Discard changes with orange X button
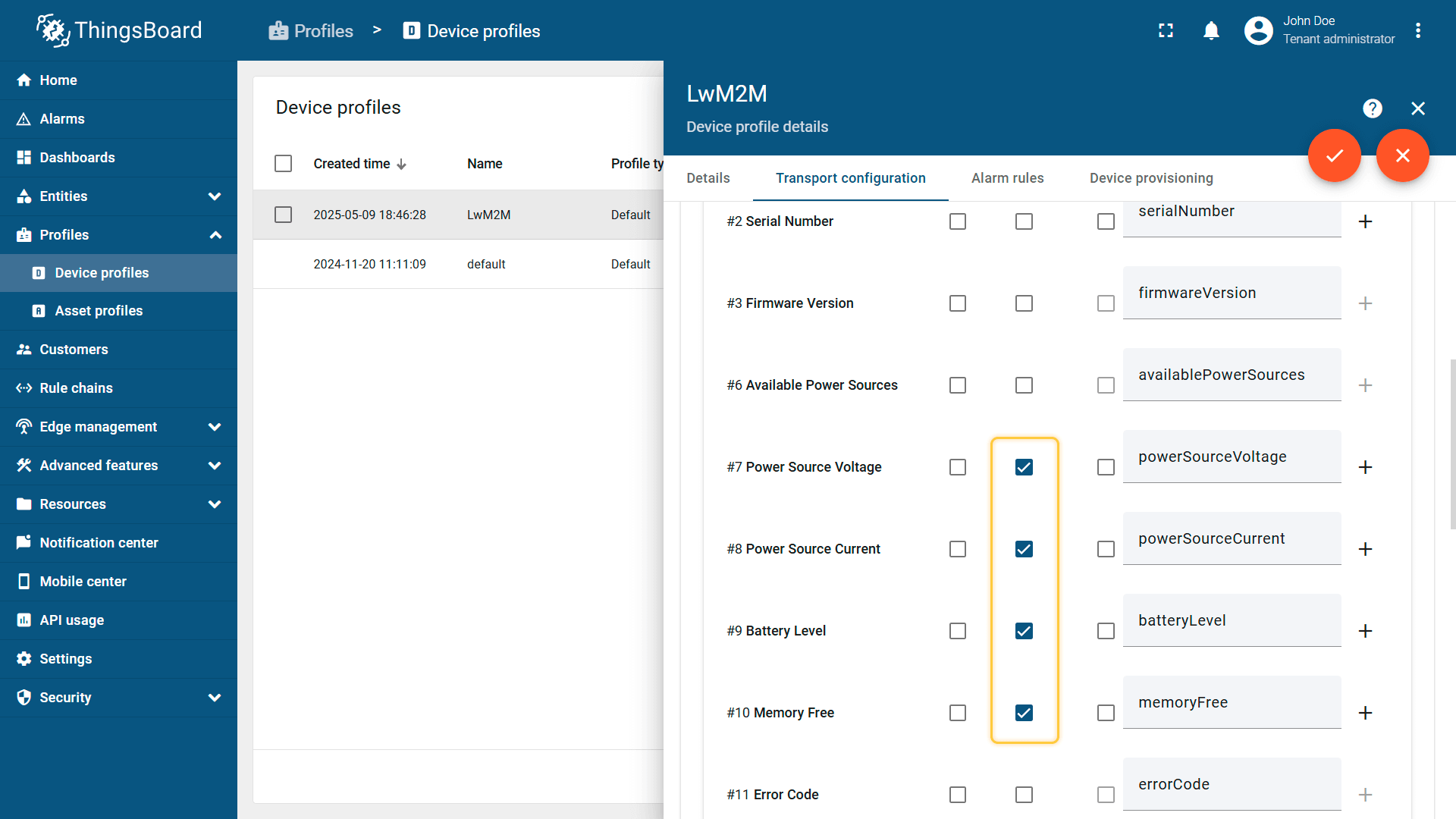Viewport: 1456px width, 819px height. coord(1402,155)
